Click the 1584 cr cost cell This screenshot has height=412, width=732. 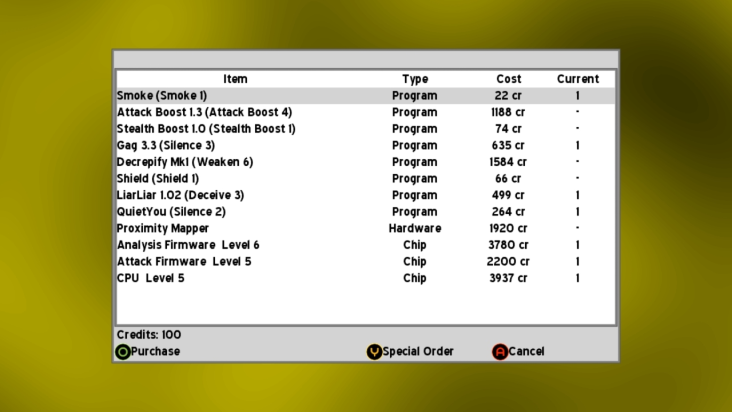[508, 162]
